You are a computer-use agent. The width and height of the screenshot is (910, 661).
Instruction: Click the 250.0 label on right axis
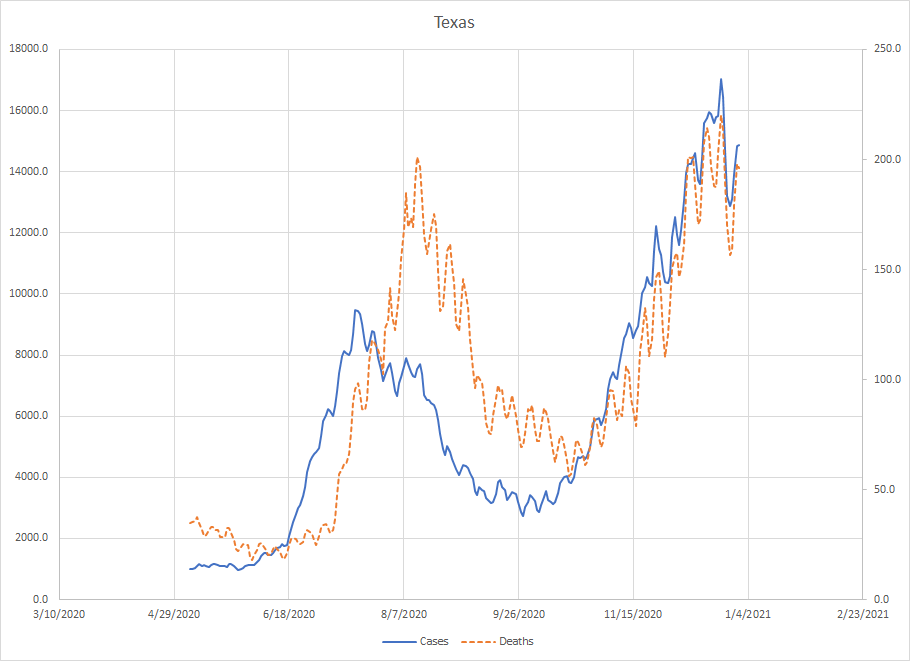(x=887, y=50)
